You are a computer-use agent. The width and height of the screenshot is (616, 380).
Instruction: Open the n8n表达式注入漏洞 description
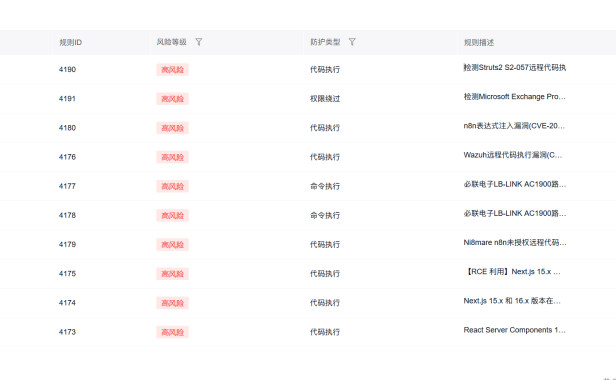coord(514,126)
